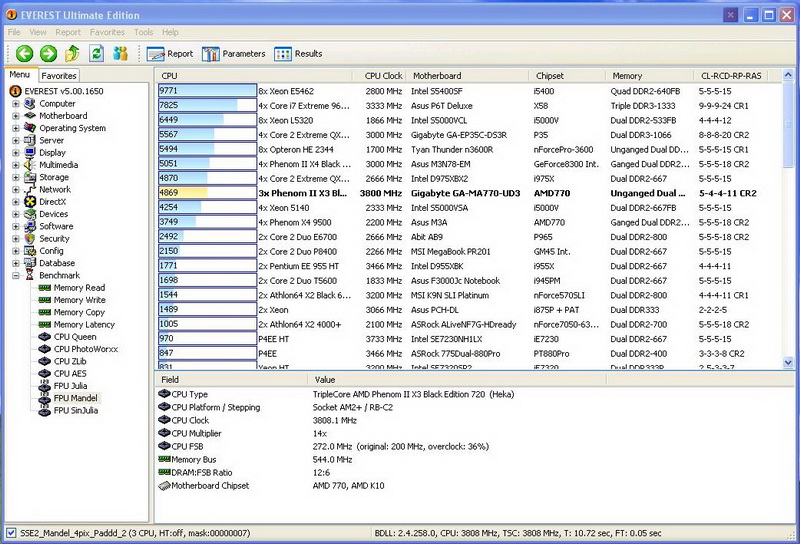
Task: Sort by the CL-RCD-RP-RAS column header
Action: (x=731, y=76)
